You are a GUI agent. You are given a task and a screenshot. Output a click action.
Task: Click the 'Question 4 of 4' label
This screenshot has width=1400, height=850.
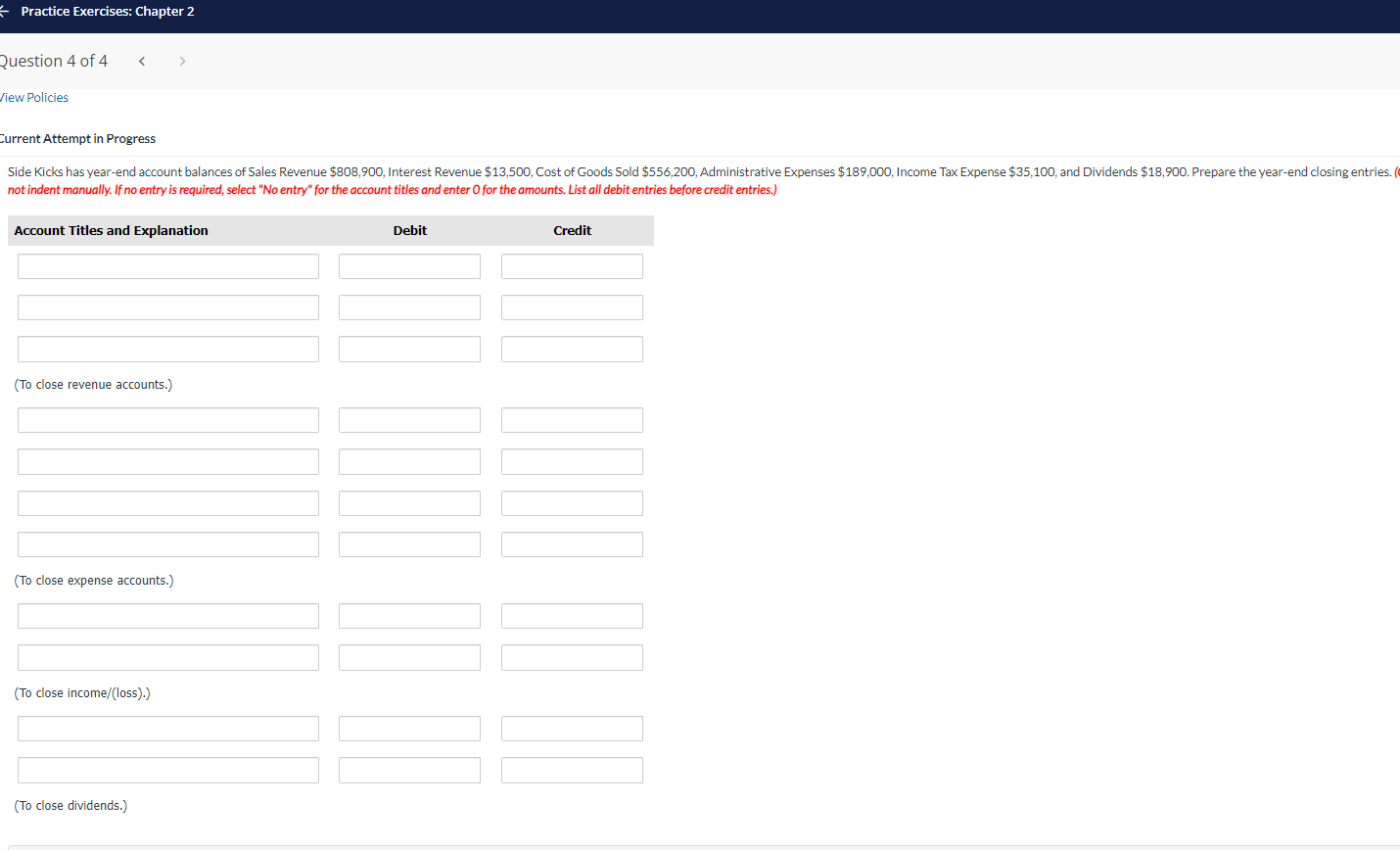(x=53, y=61)
